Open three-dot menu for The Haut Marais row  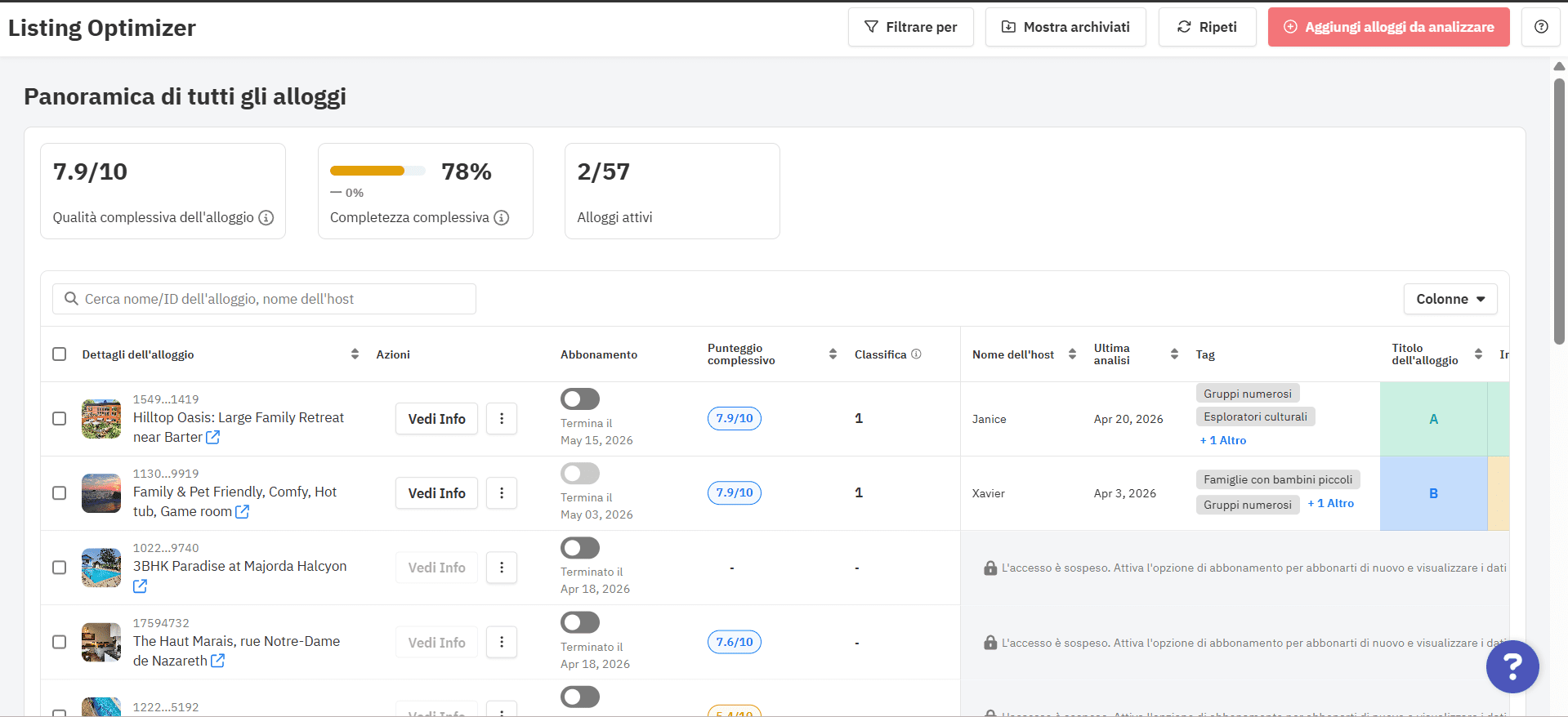click(x=502, y=642)
